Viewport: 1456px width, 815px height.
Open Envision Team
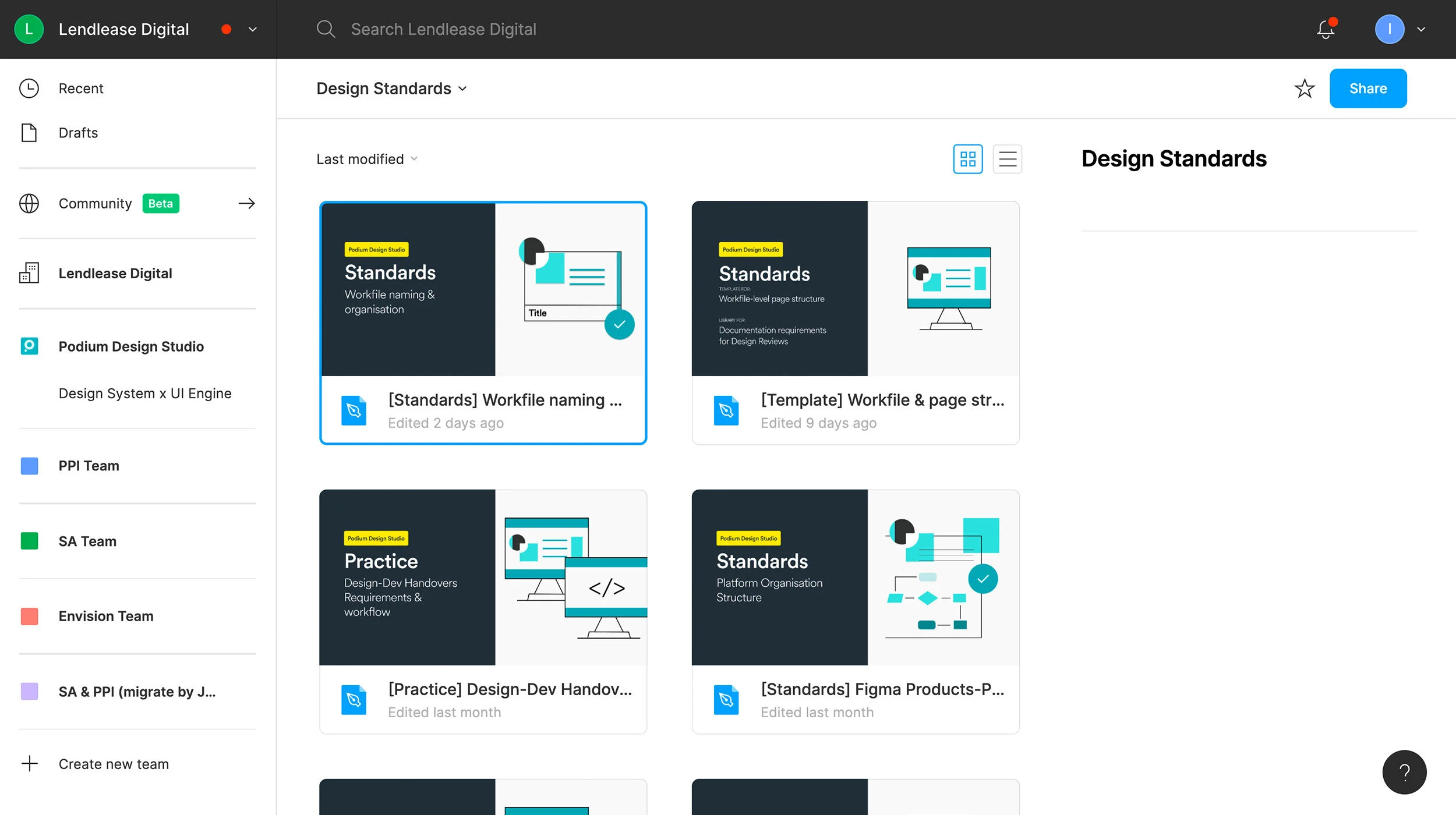coord(106,616)
